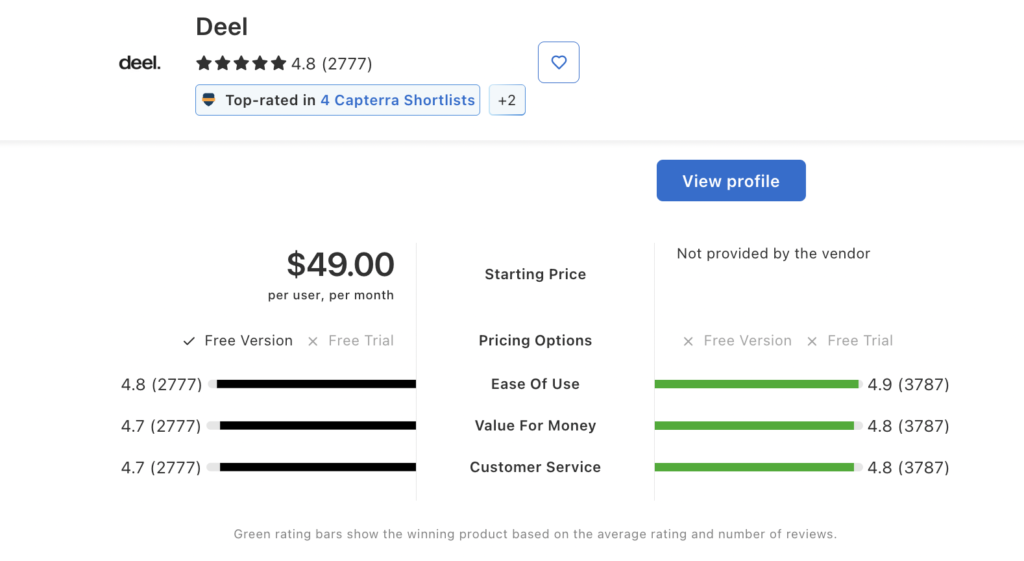Click the green Value For Money bar
Screen dimensions: 1024x561
tap(754, 426)
